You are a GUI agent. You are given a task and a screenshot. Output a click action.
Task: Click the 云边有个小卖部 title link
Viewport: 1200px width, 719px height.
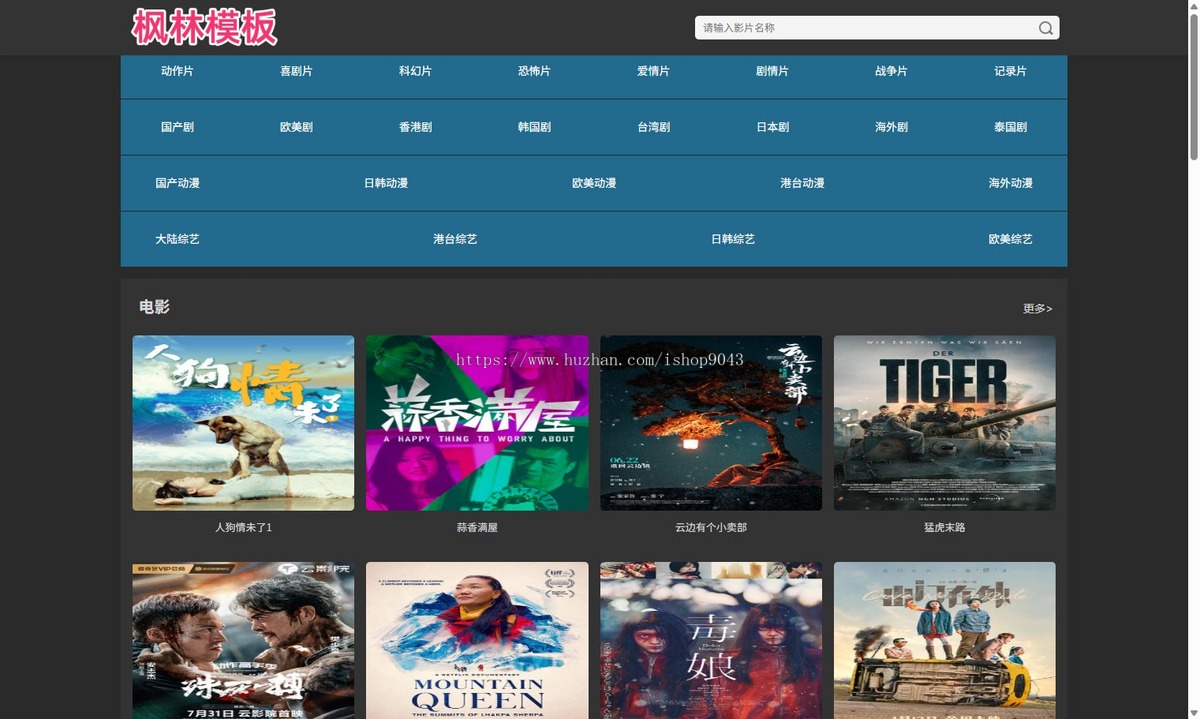tap(711, 527)
